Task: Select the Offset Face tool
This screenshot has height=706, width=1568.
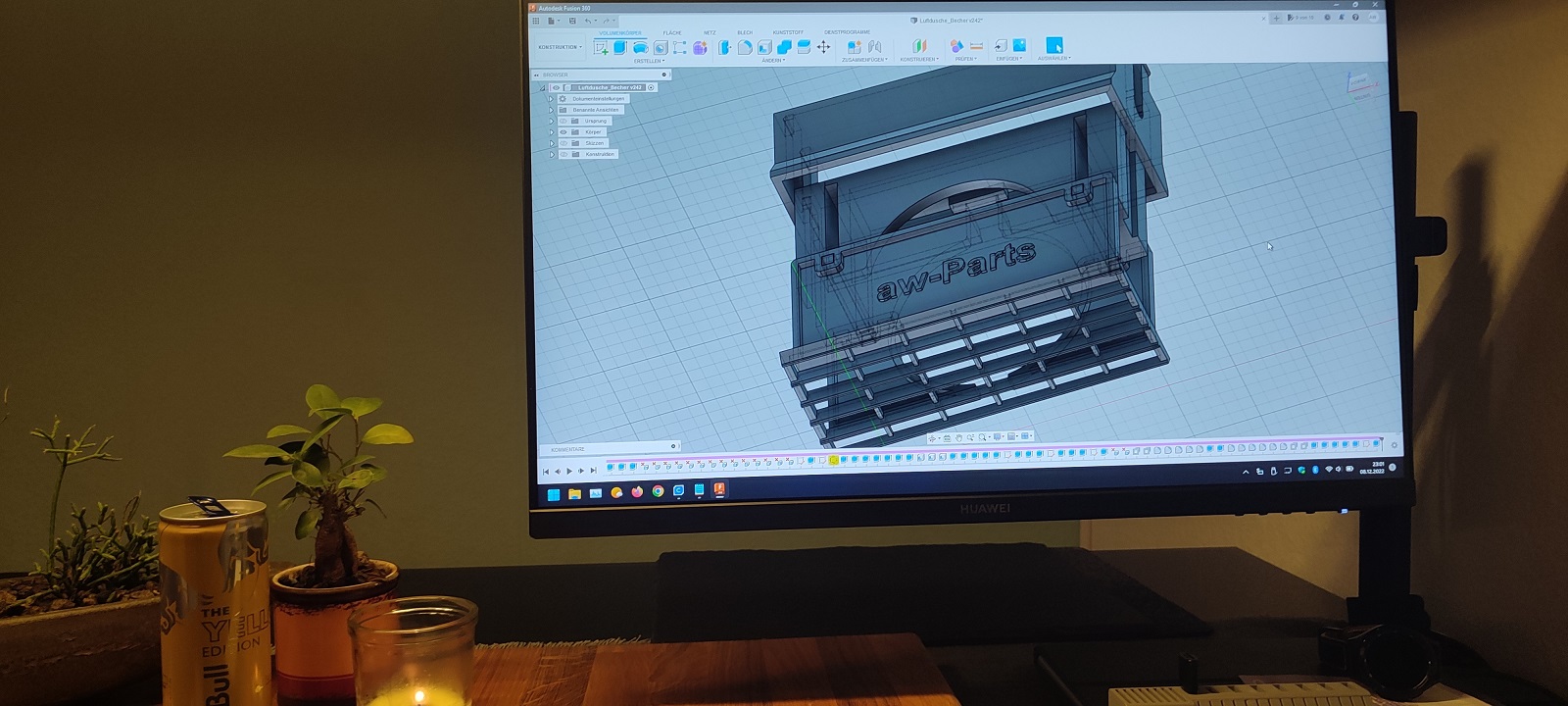Action: click(804, 46)
